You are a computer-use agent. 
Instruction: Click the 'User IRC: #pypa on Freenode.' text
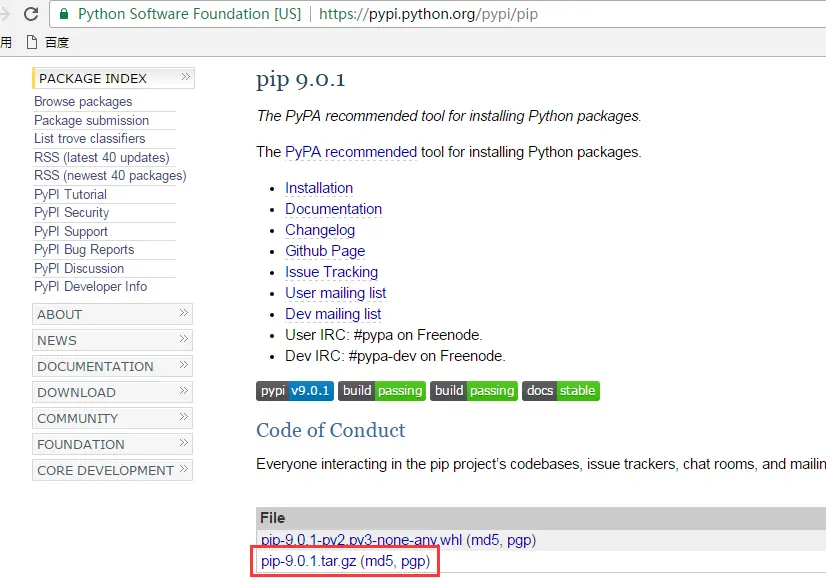[x=384, y=335]
